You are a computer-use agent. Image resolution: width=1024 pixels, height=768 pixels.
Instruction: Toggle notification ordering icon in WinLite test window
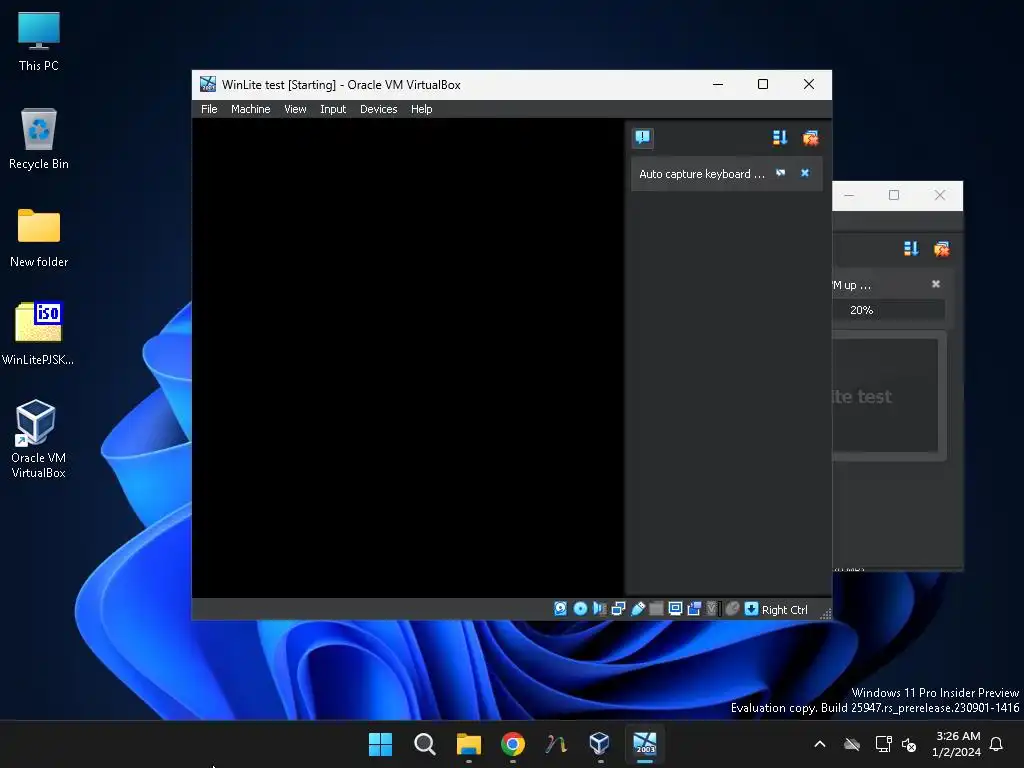coord(780,137)
